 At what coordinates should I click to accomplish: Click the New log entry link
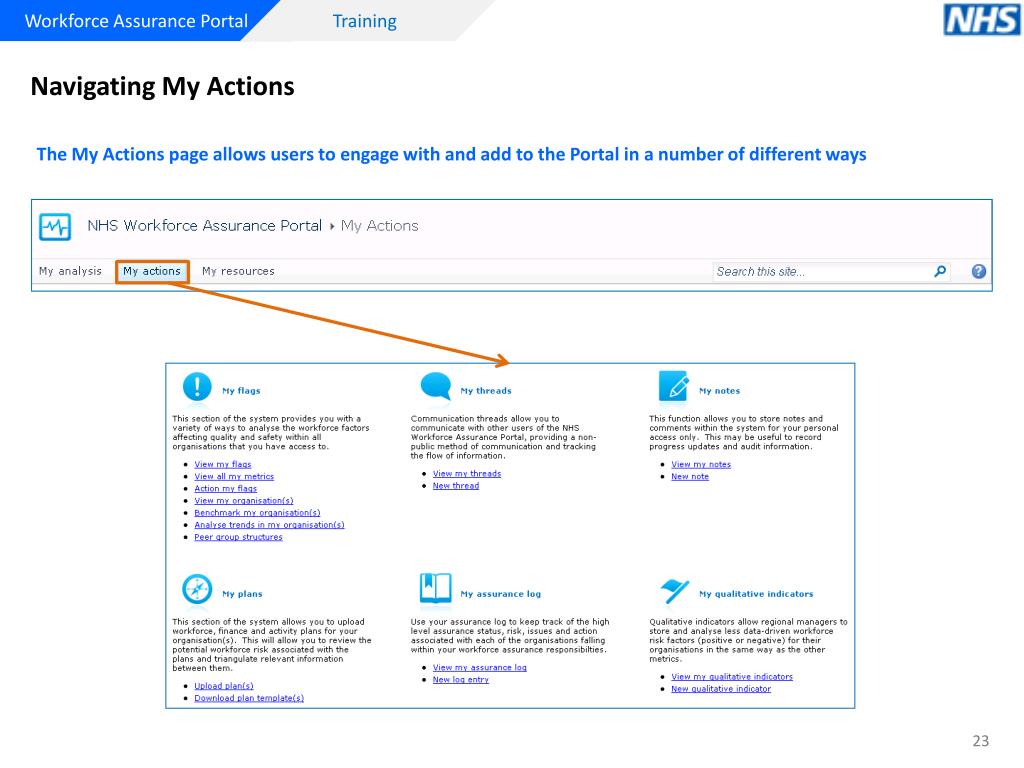(x=460, y=680)
